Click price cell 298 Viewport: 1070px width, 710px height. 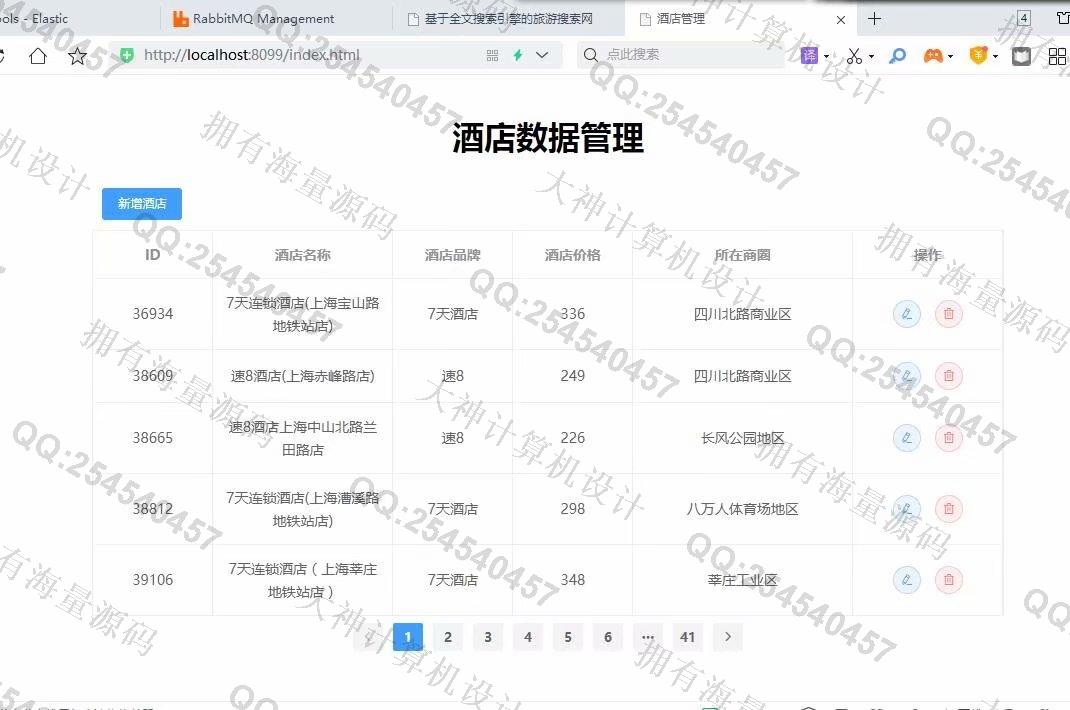pyautogui.click(x=573, y=509)
